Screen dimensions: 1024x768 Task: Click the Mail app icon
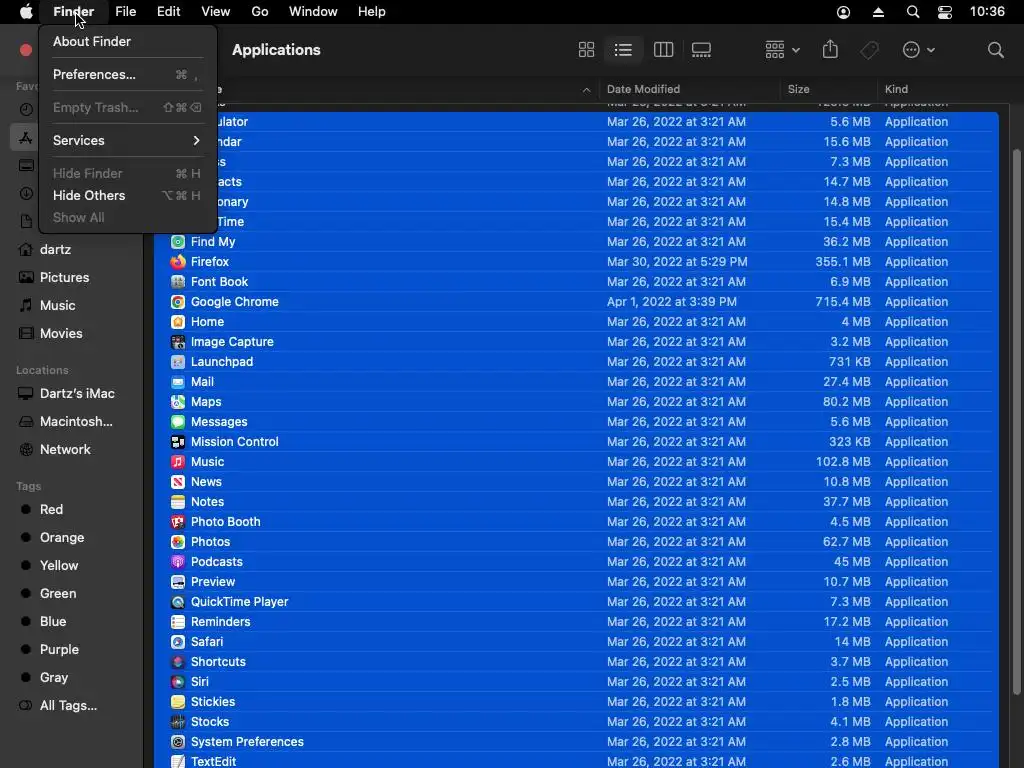(178, 382)
